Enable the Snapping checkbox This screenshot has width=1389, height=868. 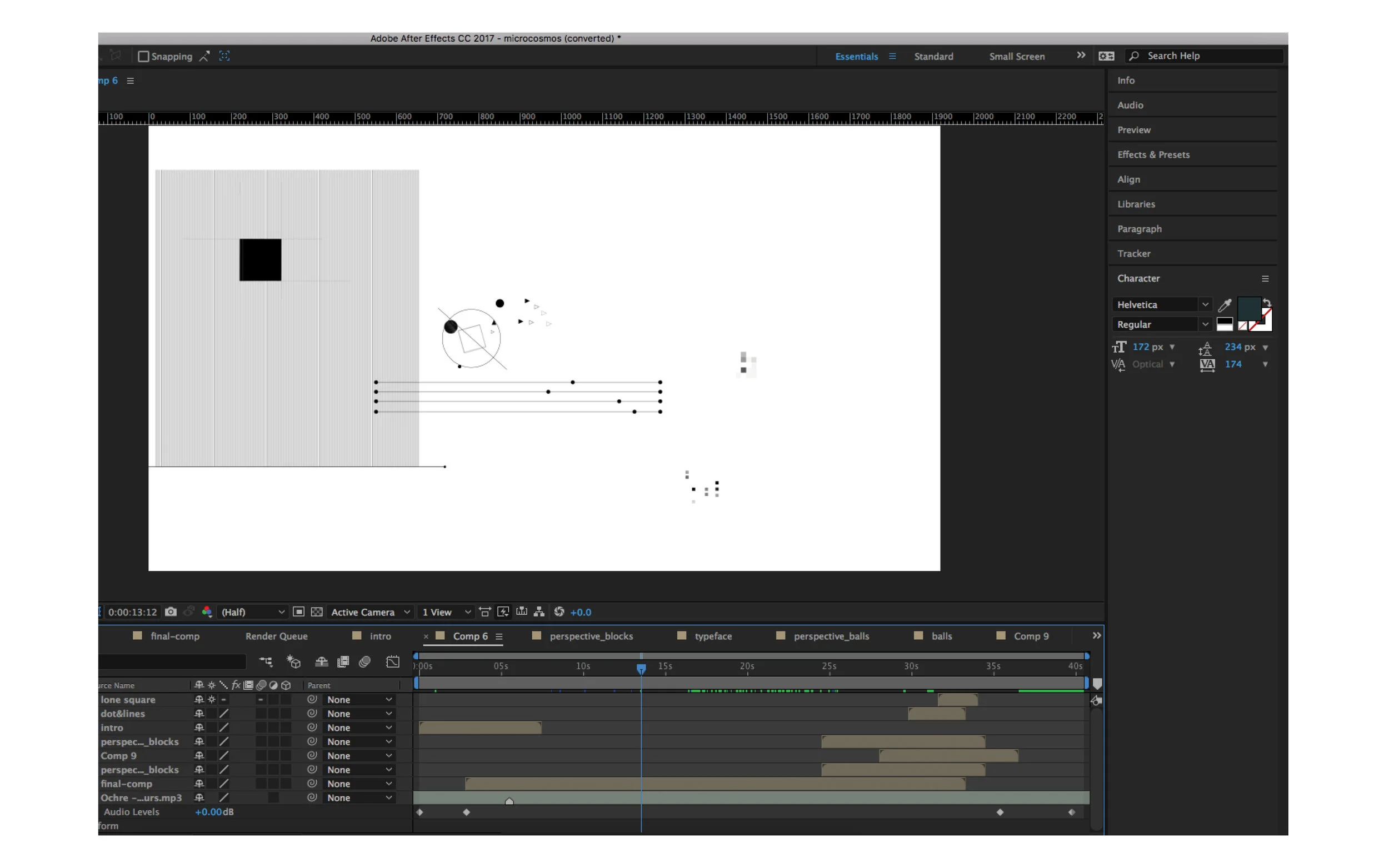pyautogui.click(x=143, y=56)
